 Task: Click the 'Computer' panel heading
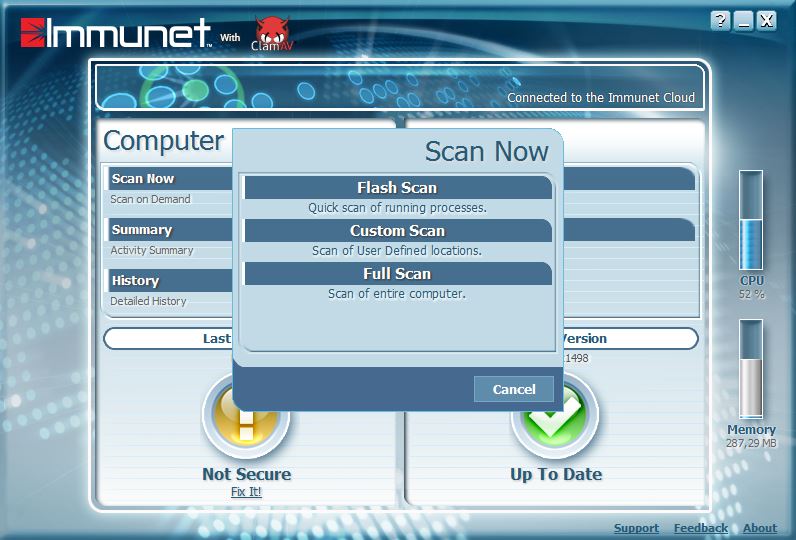163,141
